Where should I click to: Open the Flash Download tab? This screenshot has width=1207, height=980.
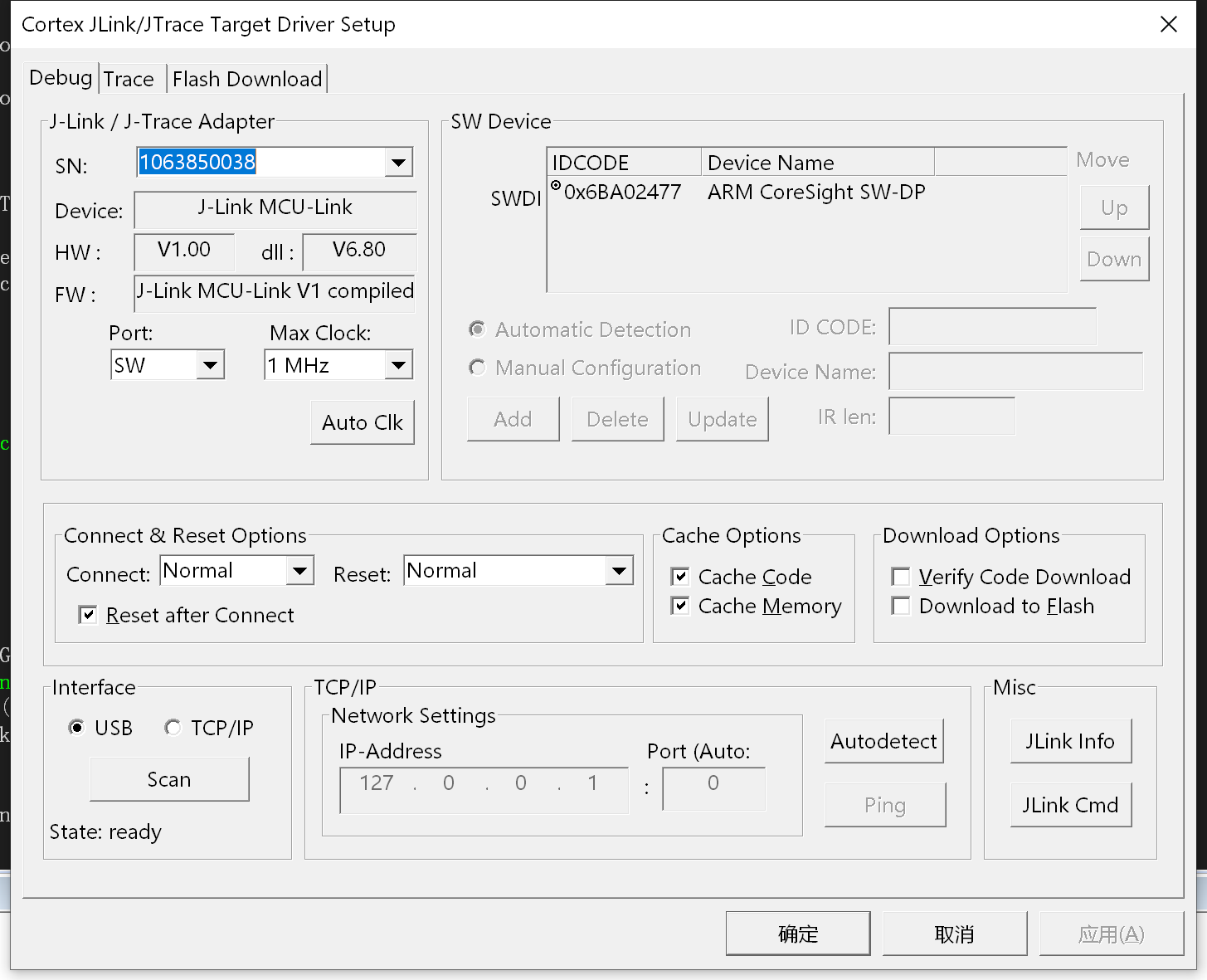[246, 80]
